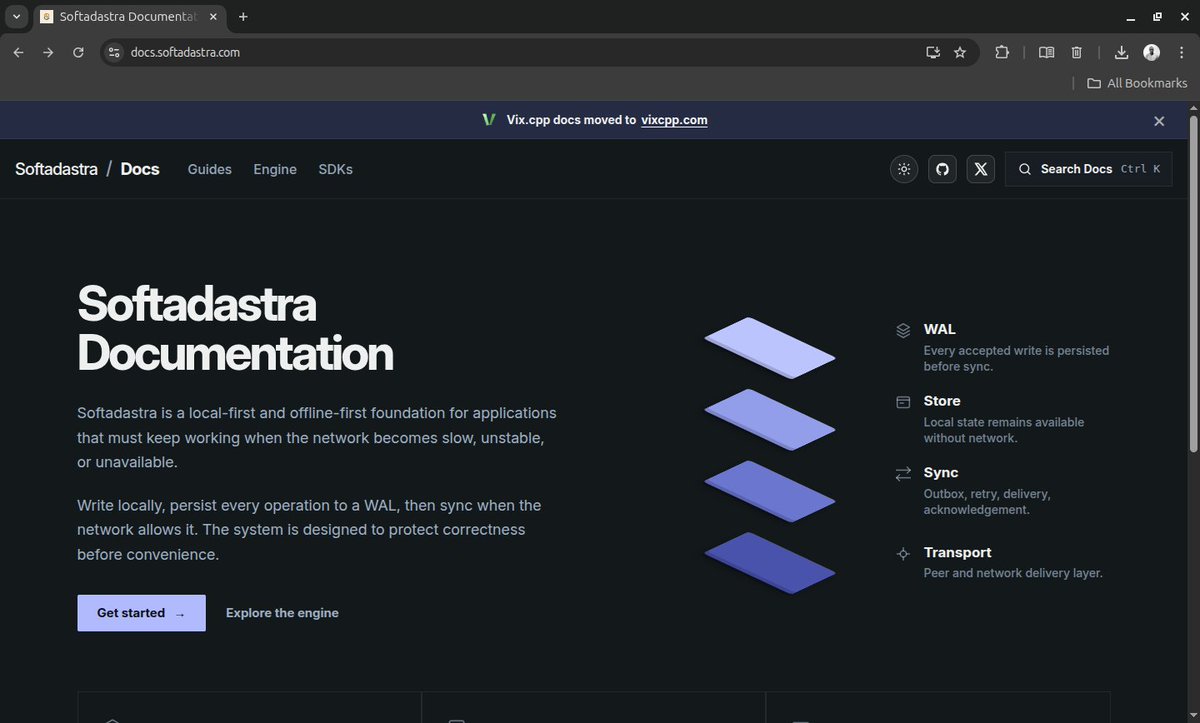Close the Softadastra Documentation tab
This screenshot has height=723, width=1200.
click(x=213, y=17)
